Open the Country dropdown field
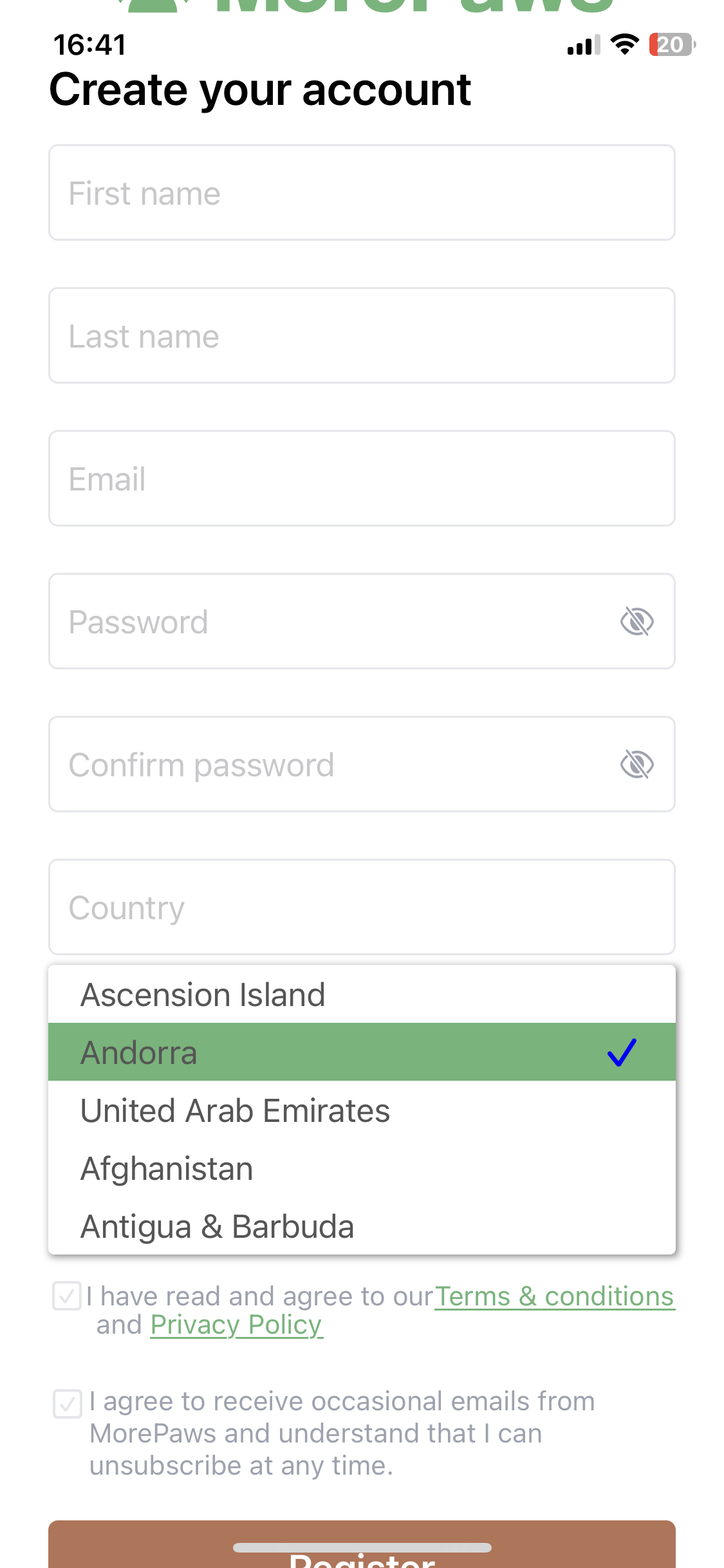This screenshot has width=724, height=1568. tap(362, 907)
